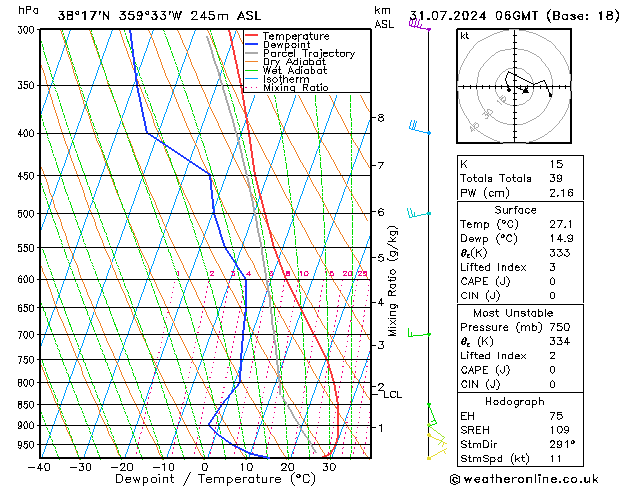Image resolution: width=629 pixels, height=486 pixels.
Task: Click the Pressure (mb) value 750
Action: pos(560,327)
